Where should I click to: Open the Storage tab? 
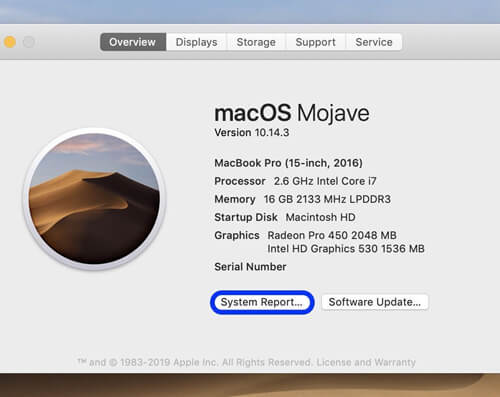tap(256, 42)
